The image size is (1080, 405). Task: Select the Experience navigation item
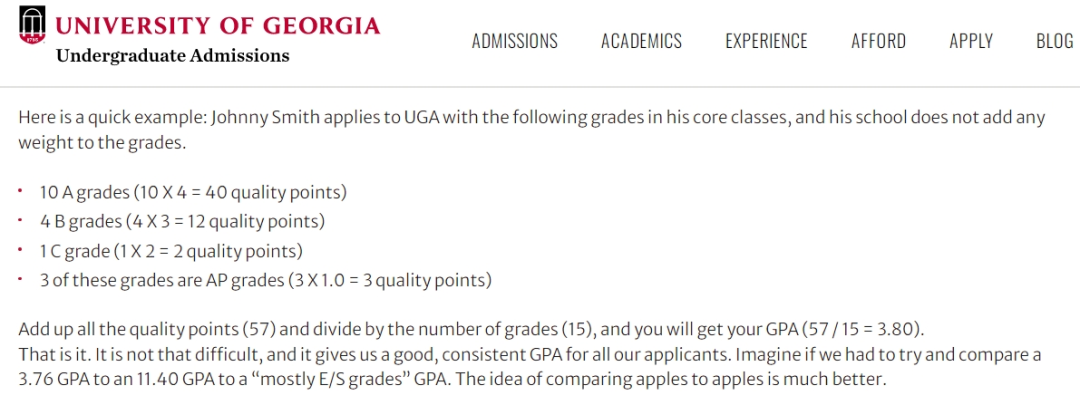click(x=766, y=41)
